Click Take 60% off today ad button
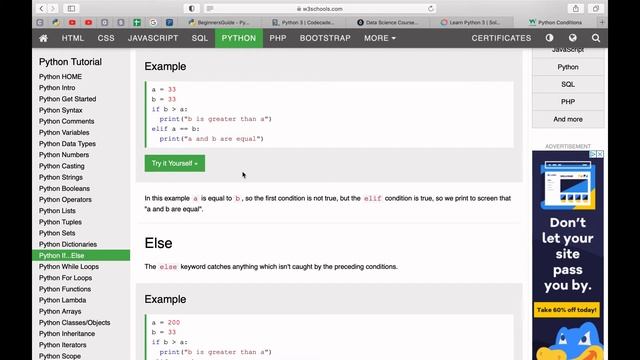This screenshot has width=640, height=360. (567, 310)
